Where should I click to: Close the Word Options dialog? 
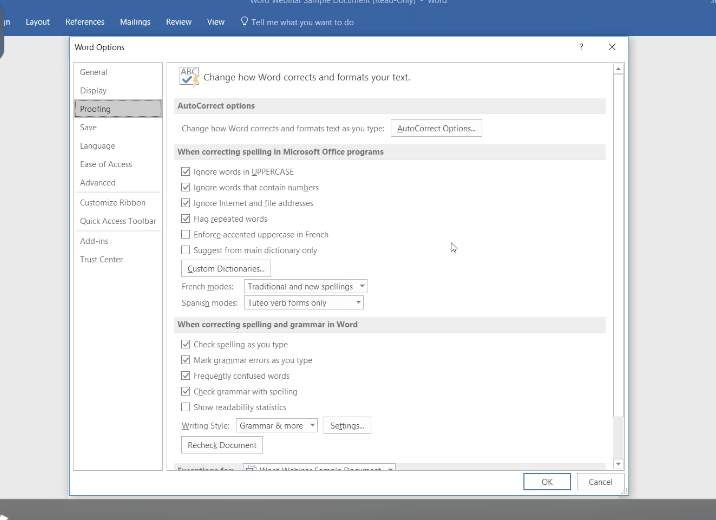tap(612, 47)
